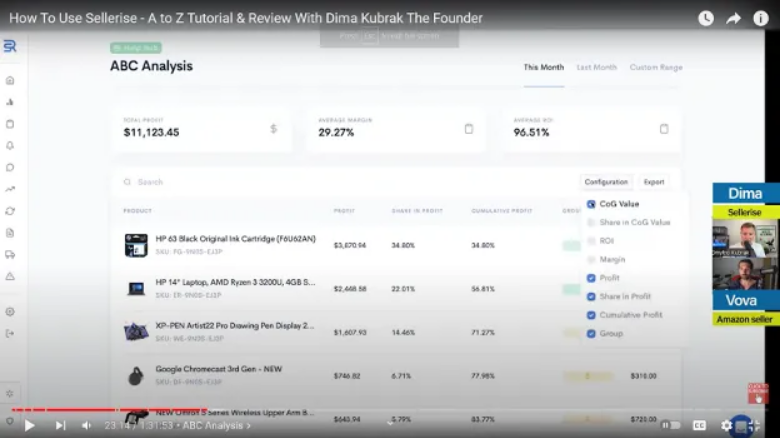The height and width of the screenshot is (438, 780).
Task: Open HP 63 Black Ink Cartridge thumbnail
Action: tap(136, 245)
